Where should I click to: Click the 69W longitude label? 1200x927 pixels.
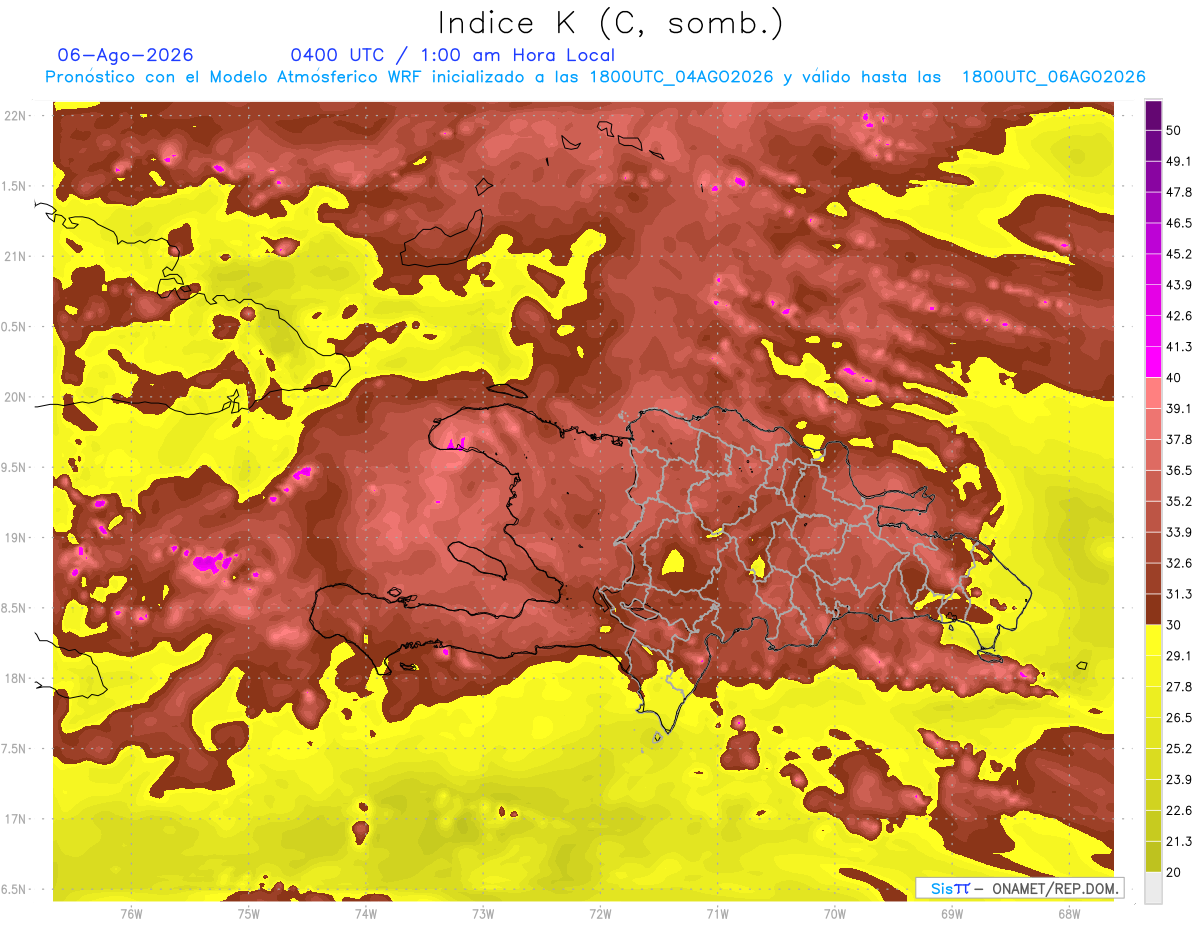point(951,912)
